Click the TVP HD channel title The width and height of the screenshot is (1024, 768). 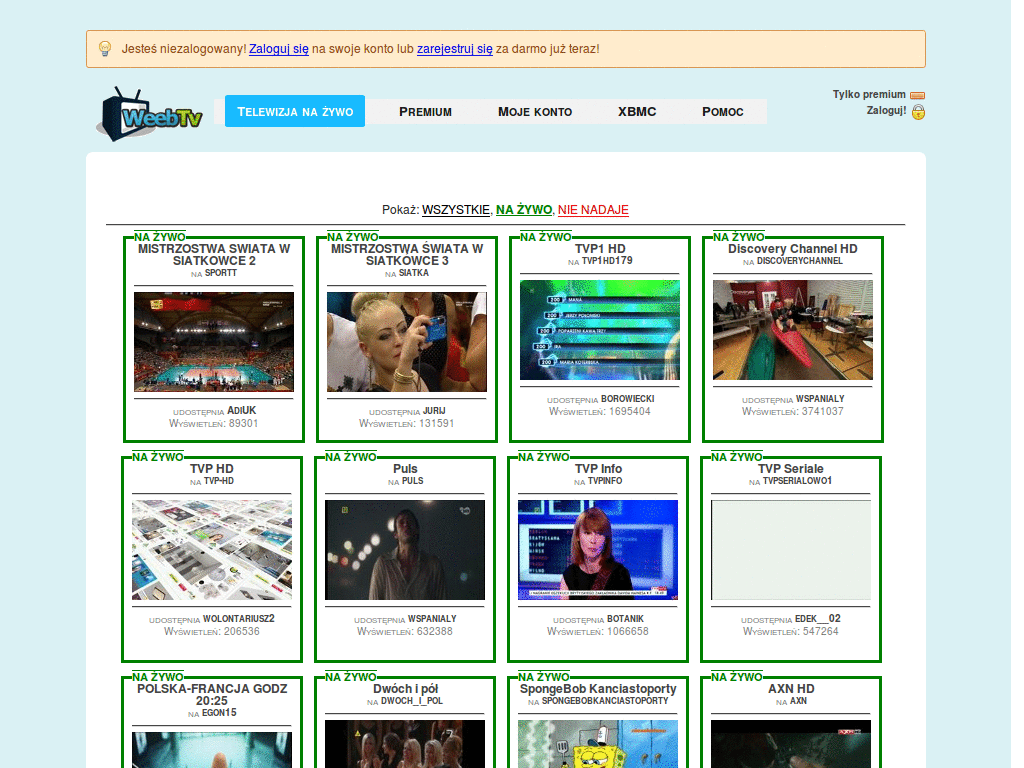(x=212, y=469)
